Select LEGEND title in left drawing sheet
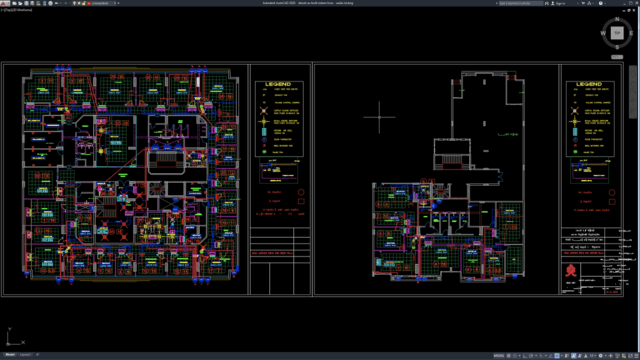 pyautogui.click(x=278, y=84)
